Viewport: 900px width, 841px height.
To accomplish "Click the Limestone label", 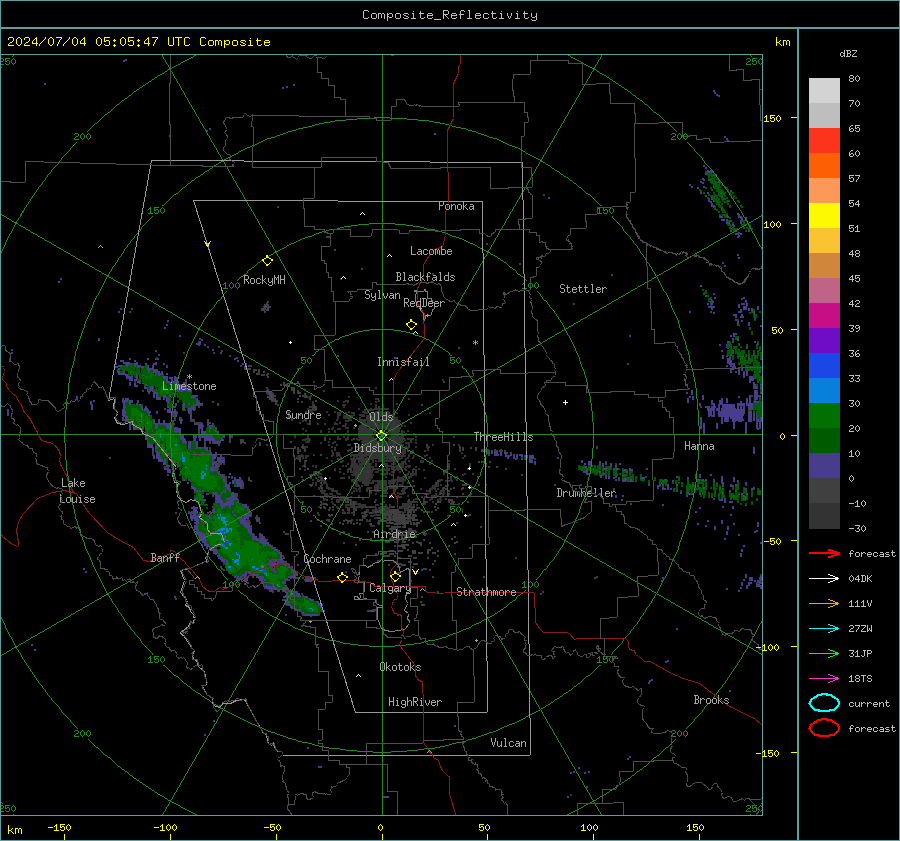I will click(189, 386).
